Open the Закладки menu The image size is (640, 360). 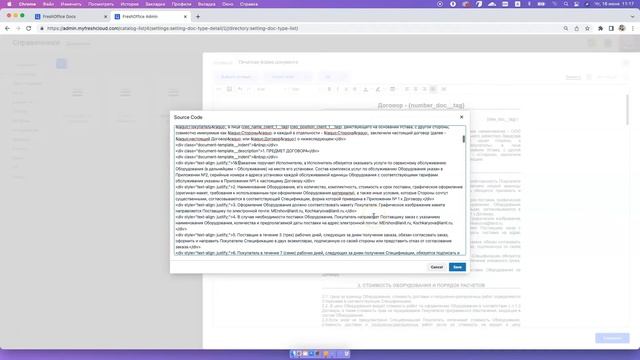click(x=155, y=4)
